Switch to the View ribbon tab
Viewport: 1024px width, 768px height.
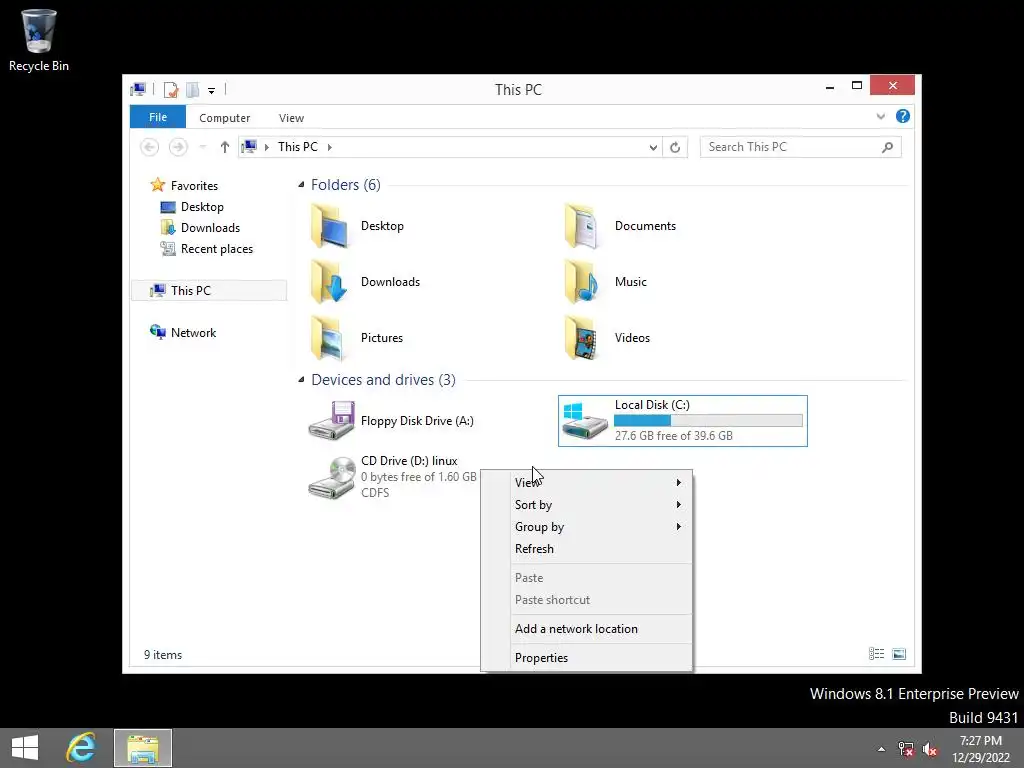(291, 118)
